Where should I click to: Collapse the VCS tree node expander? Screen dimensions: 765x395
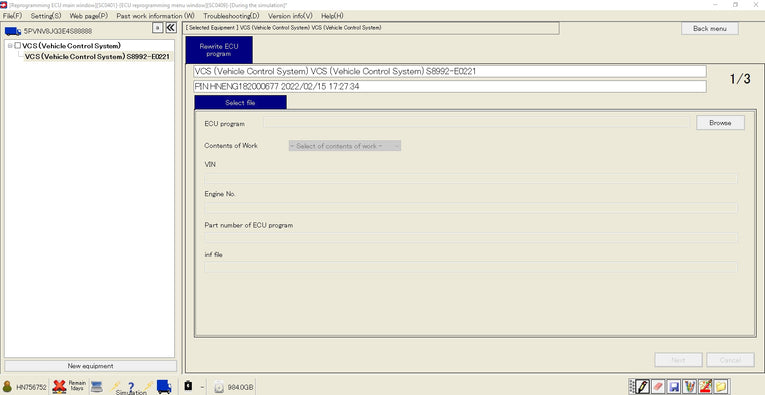pyautogui.click(x=10, y=45)
